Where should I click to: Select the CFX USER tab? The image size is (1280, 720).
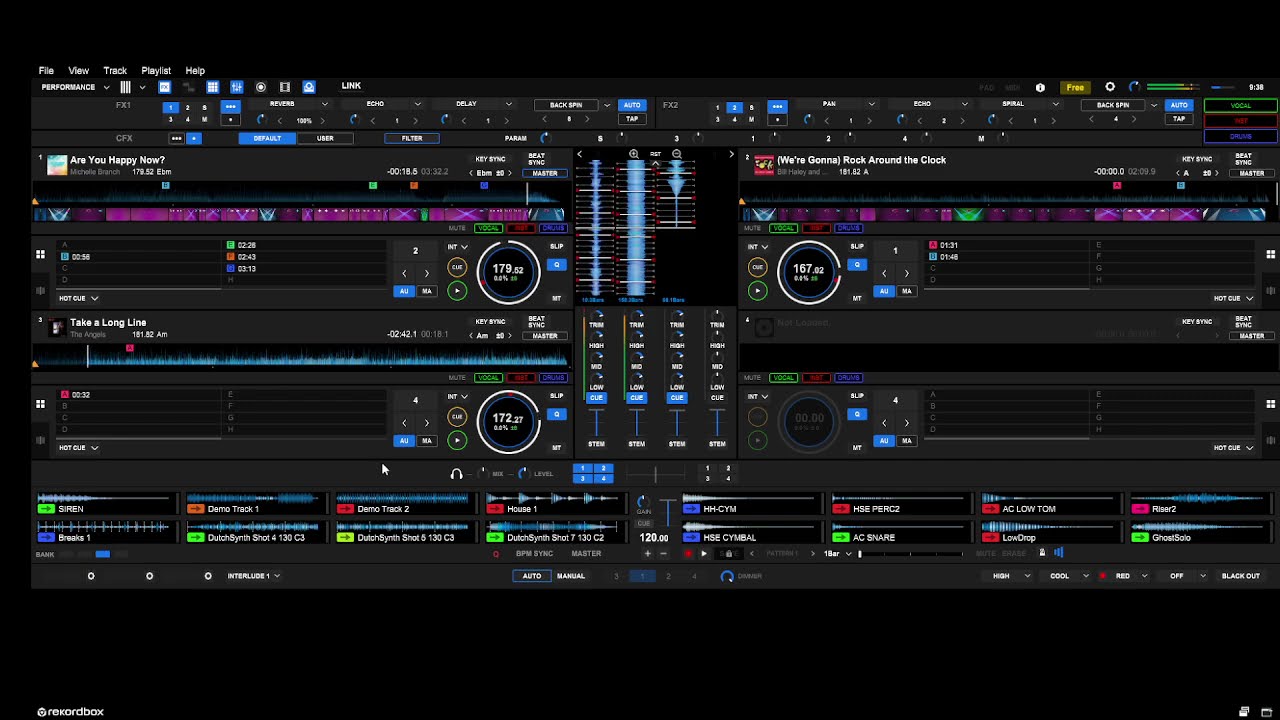(325, 138)
